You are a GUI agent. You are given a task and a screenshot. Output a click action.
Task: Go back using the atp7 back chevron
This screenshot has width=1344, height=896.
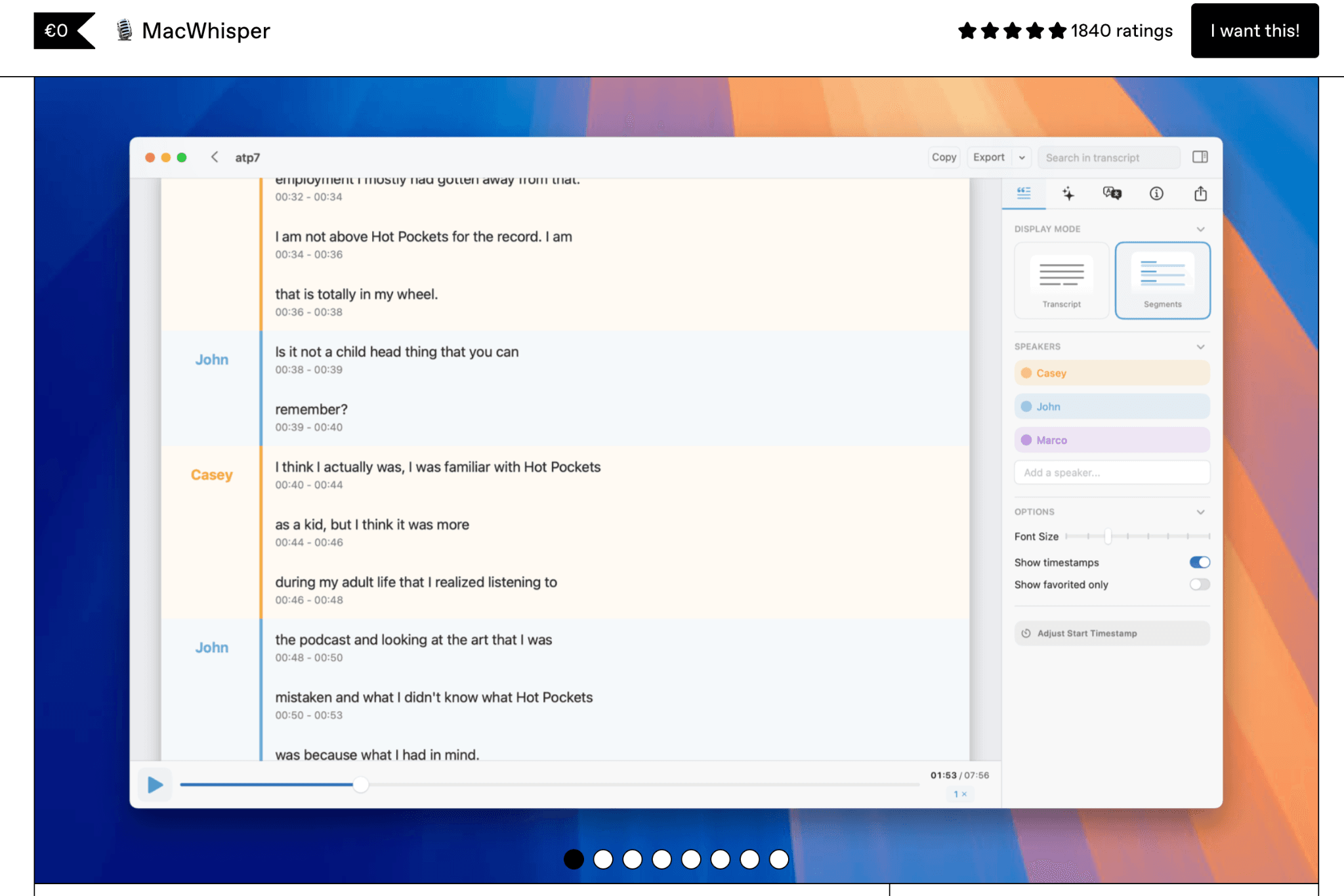215,157
